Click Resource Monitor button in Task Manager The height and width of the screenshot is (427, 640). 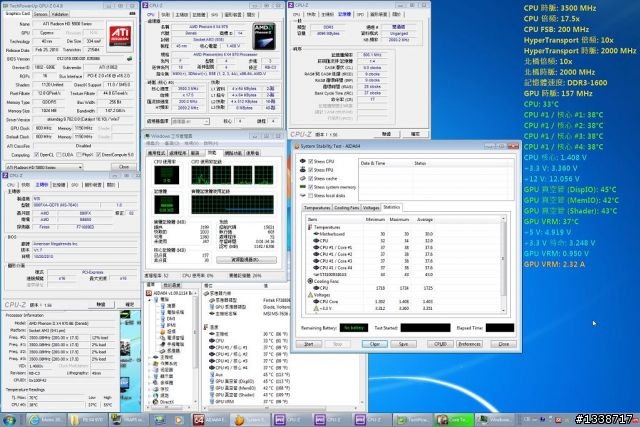click(x=246, y=260)
